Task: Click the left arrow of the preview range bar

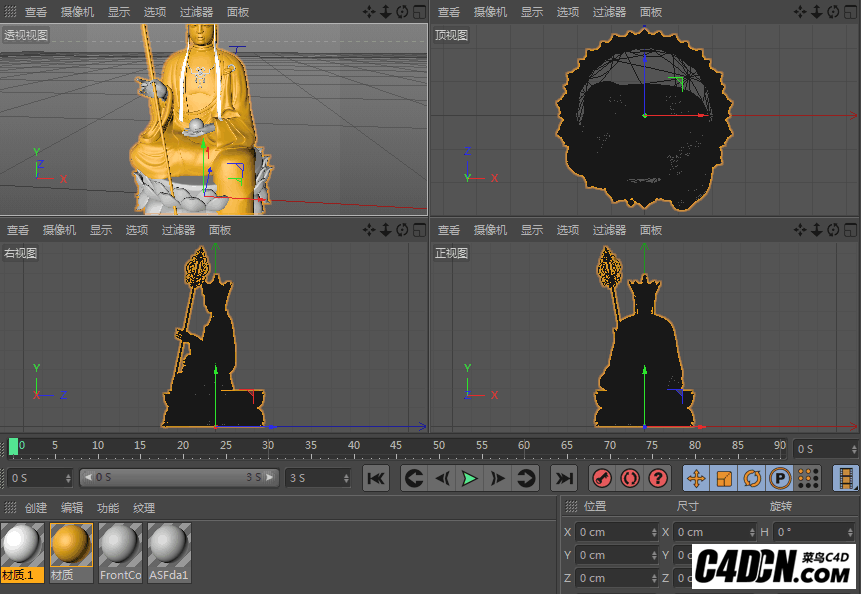Action: pos(88,478)
